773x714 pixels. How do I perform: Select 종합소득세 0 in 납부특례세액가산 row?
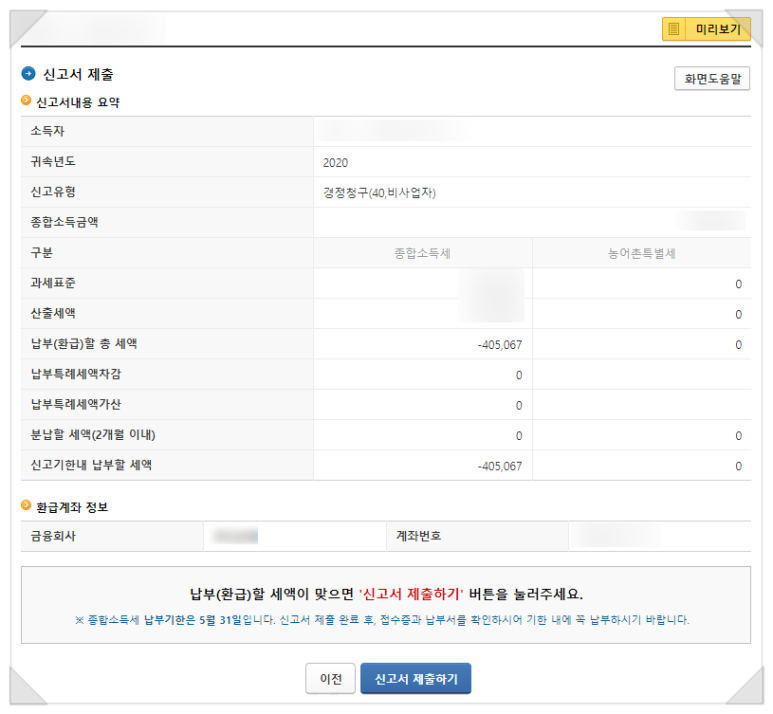click(x=519, y=405)
